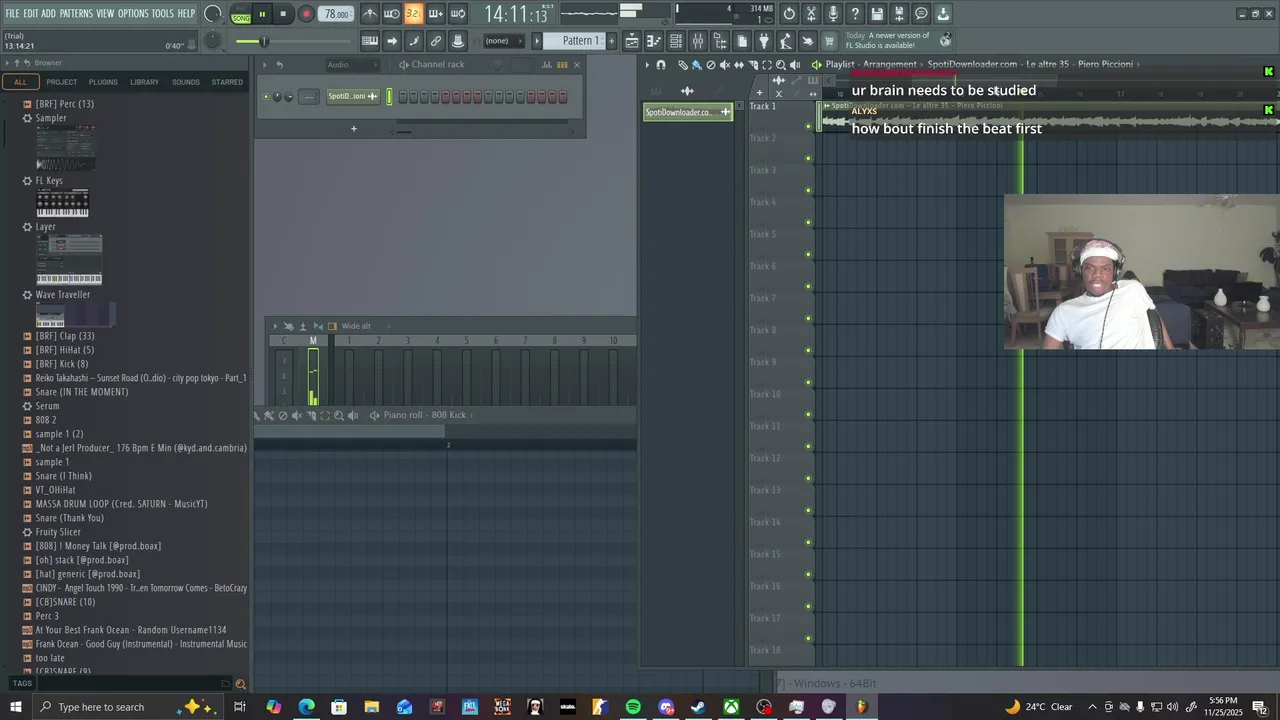Toggle overdub (blend recording) button
The width and height of the screenshot is (1280, 720).
435,14
